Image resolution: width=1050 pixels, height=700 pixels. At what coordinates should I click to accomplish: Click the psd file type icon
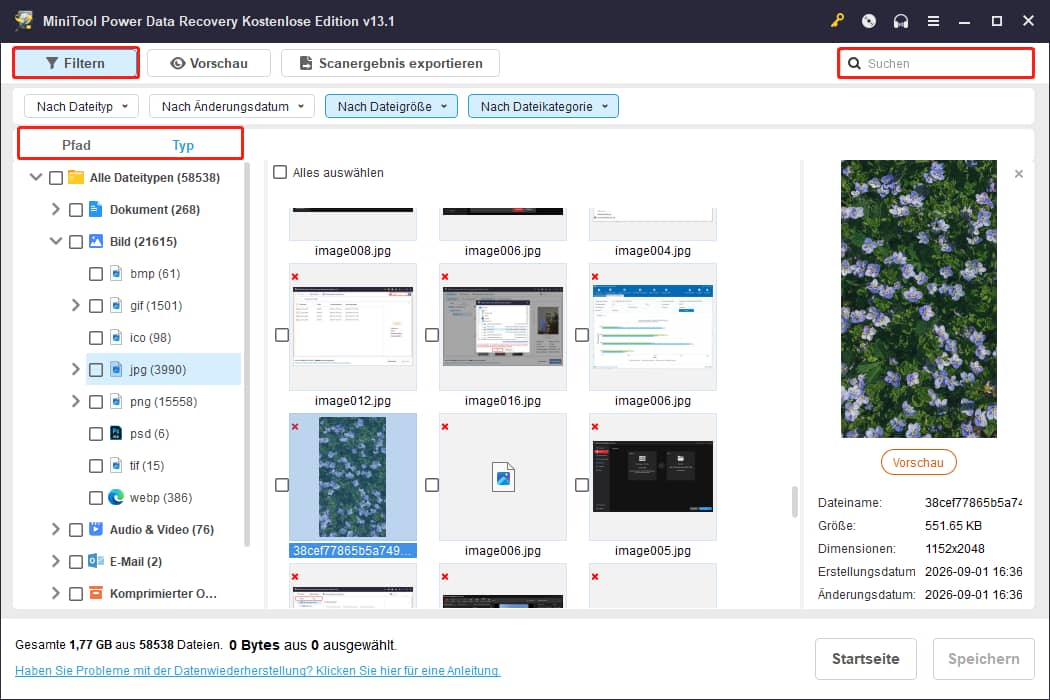click(116, 433)
